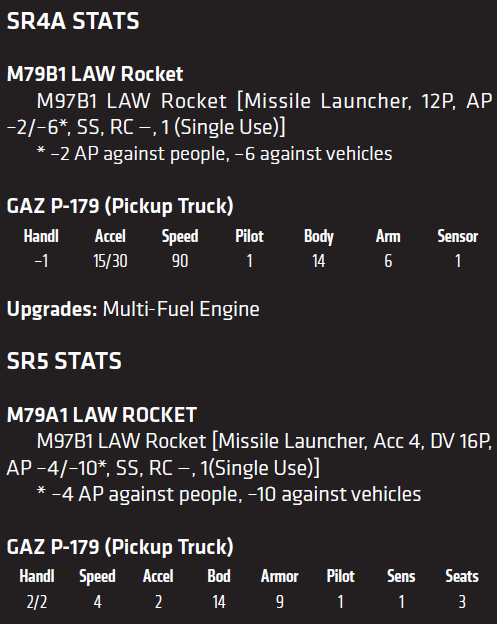Click the Armor value 9

(x=280, y=602)
